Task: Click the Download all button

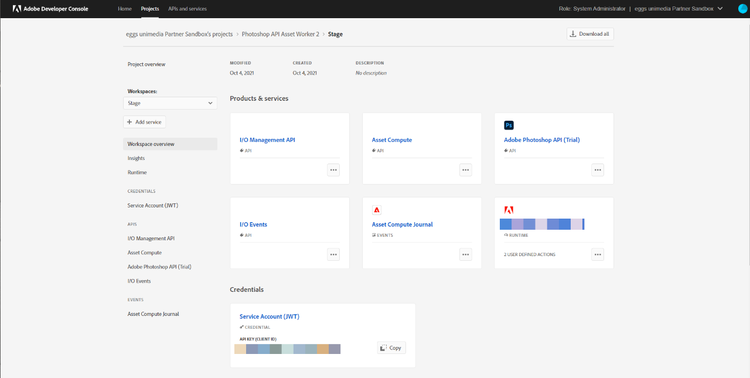Action: point(590,34)
